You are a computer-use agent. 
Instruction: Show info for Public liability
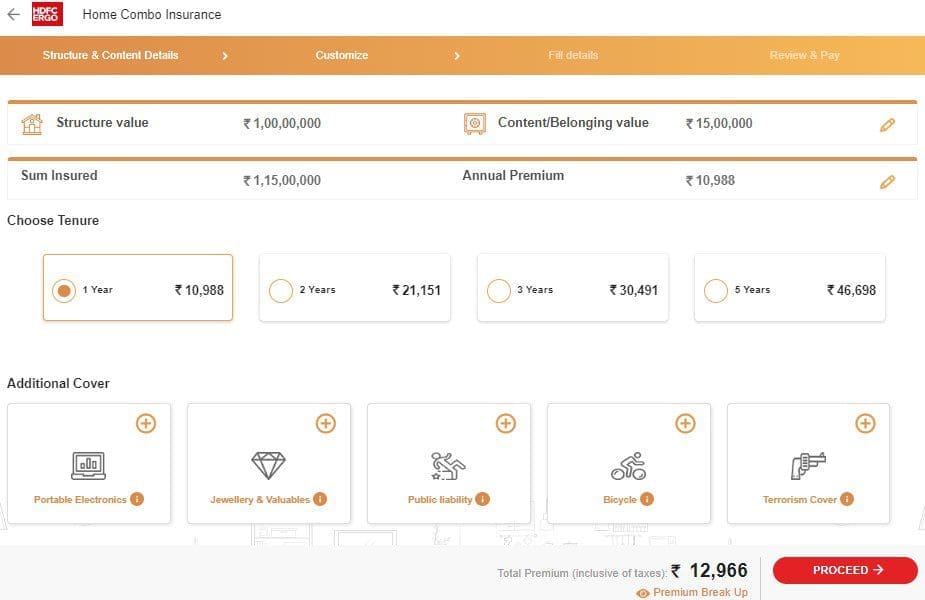(x=483, y=499)
